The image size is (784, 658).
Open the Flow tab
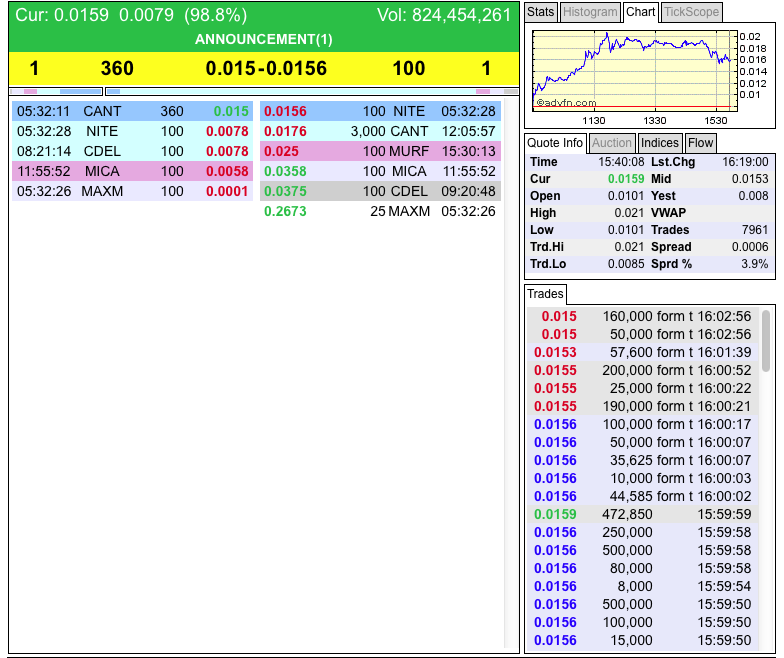pyautogui.click(x=700, y=143)
